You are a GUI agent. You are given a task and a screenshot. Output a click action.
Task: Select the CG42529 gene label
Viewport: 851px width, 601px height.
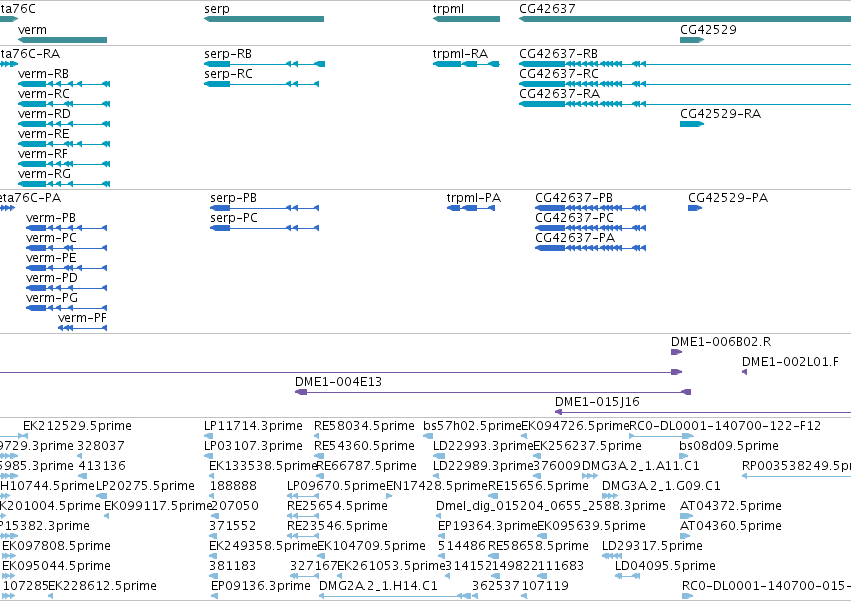[x=708, y=29]
